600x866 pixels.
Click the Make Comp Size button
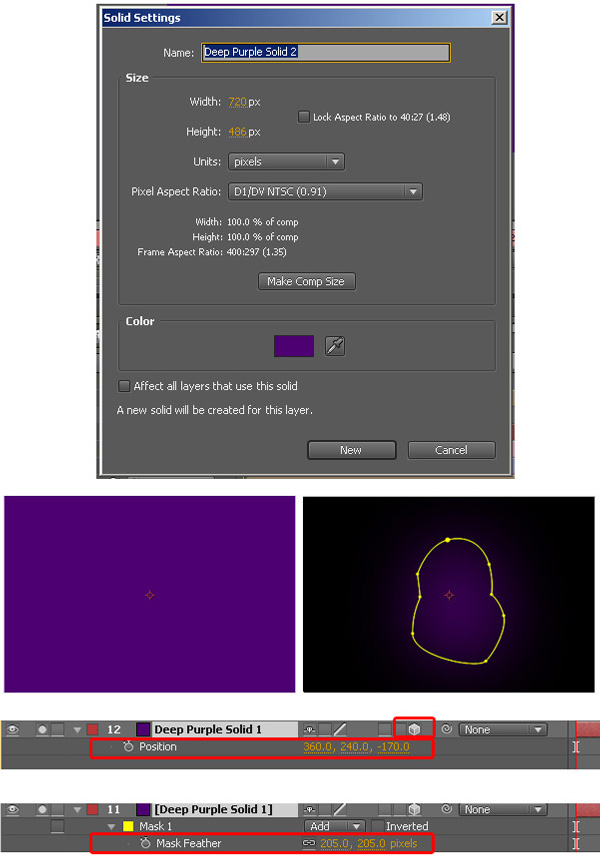(x=307, y=281)
